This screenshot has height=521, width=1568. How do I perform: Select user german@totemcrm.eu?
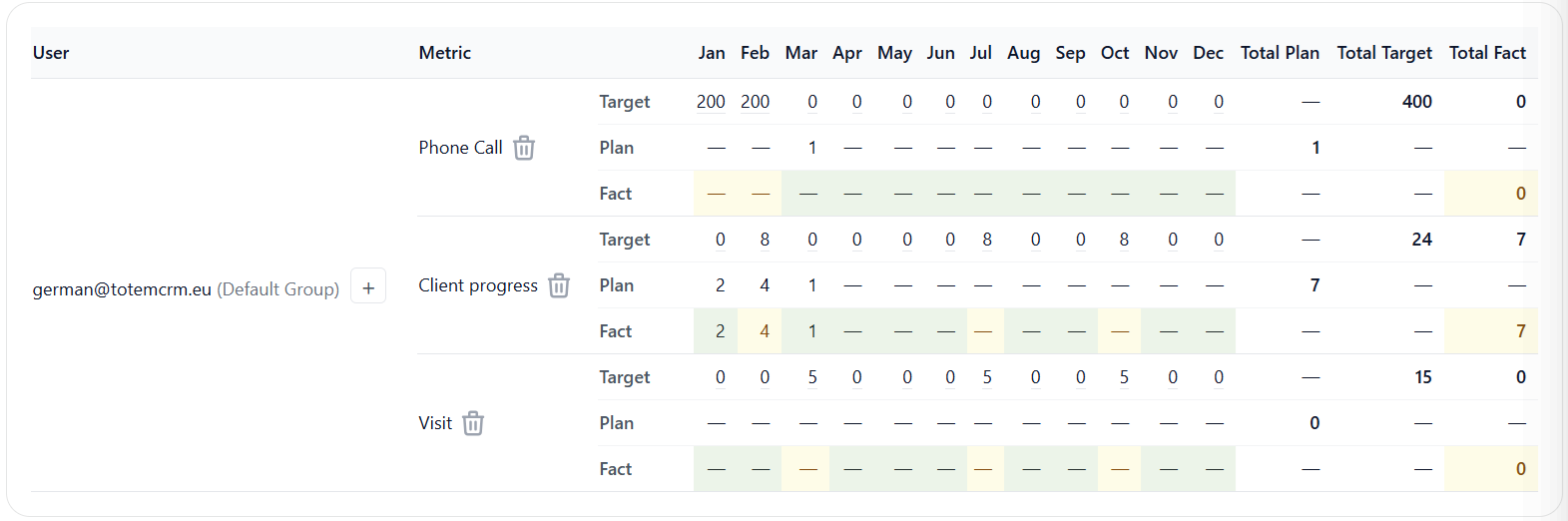click(122, 289)
